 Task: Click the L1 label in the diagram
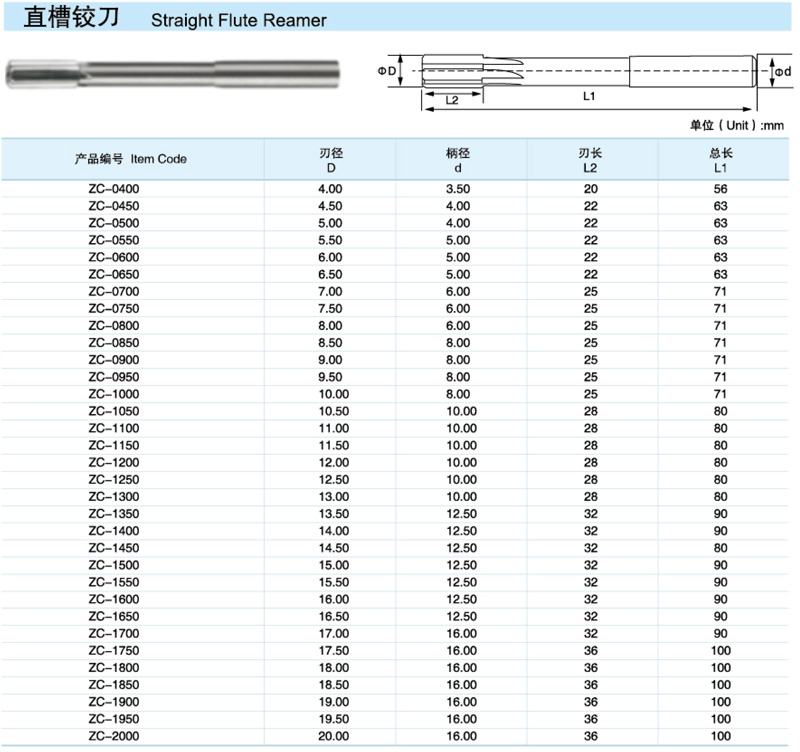589,96
